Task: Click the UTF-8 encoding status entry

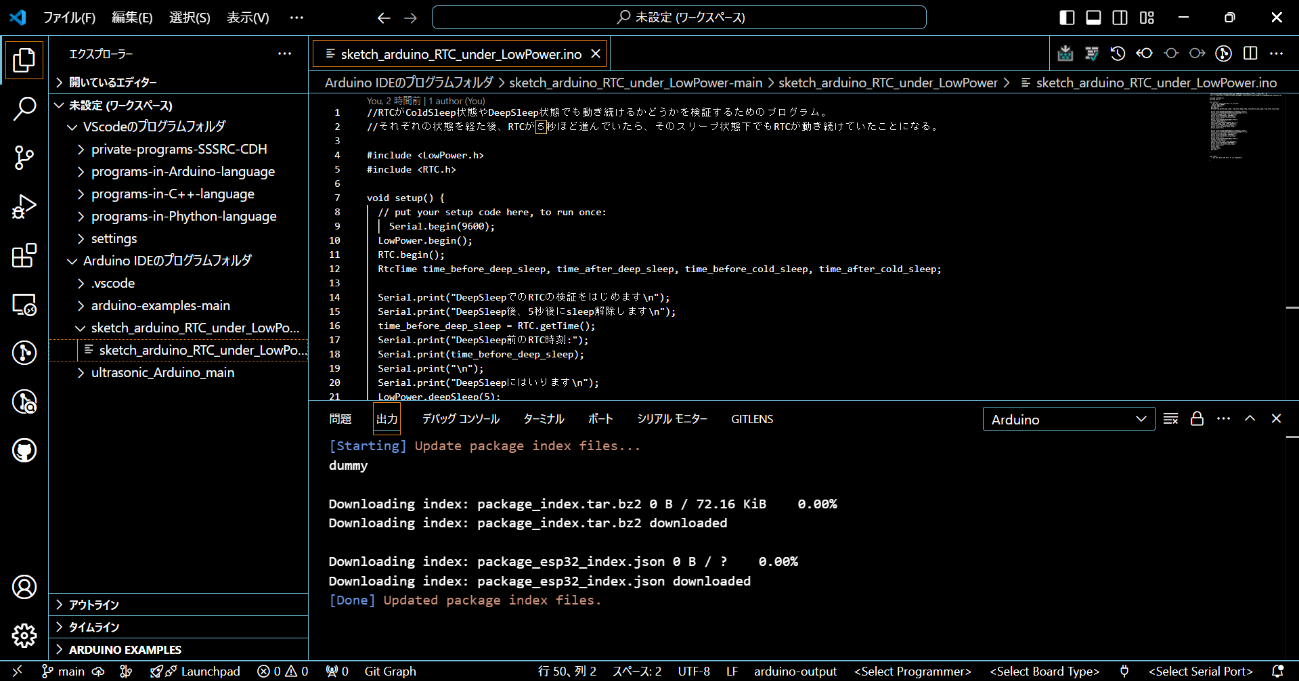Action: click(694, 671)
